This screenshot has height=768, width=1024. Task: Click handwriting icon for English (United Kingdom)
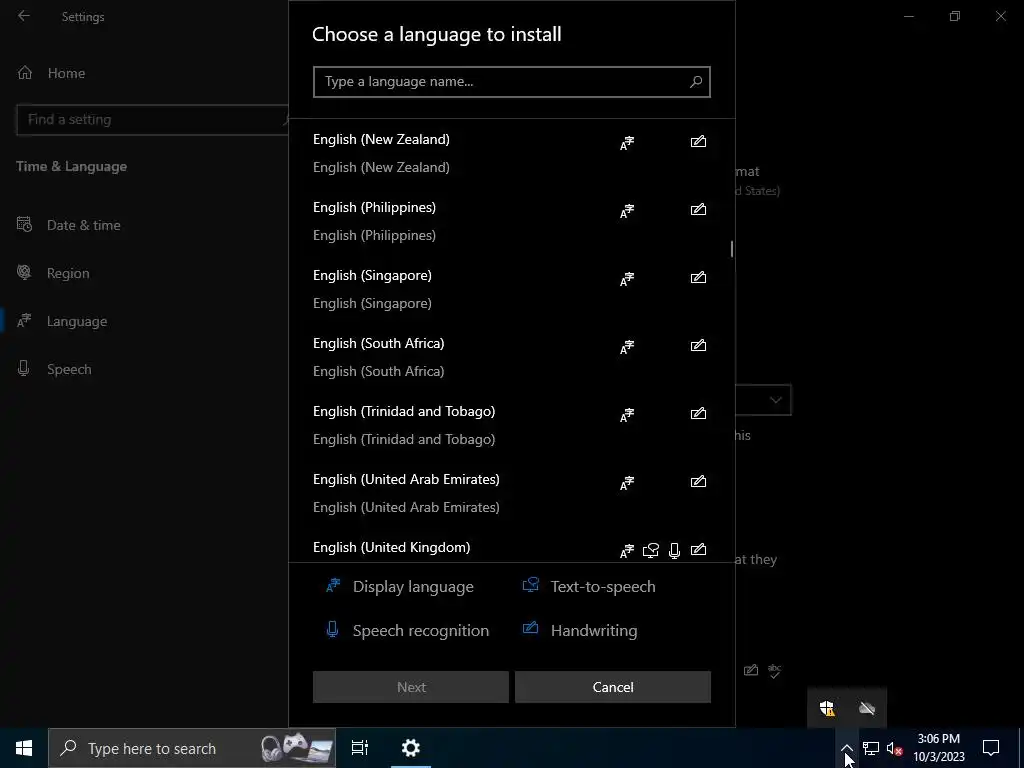pos(698,549)
